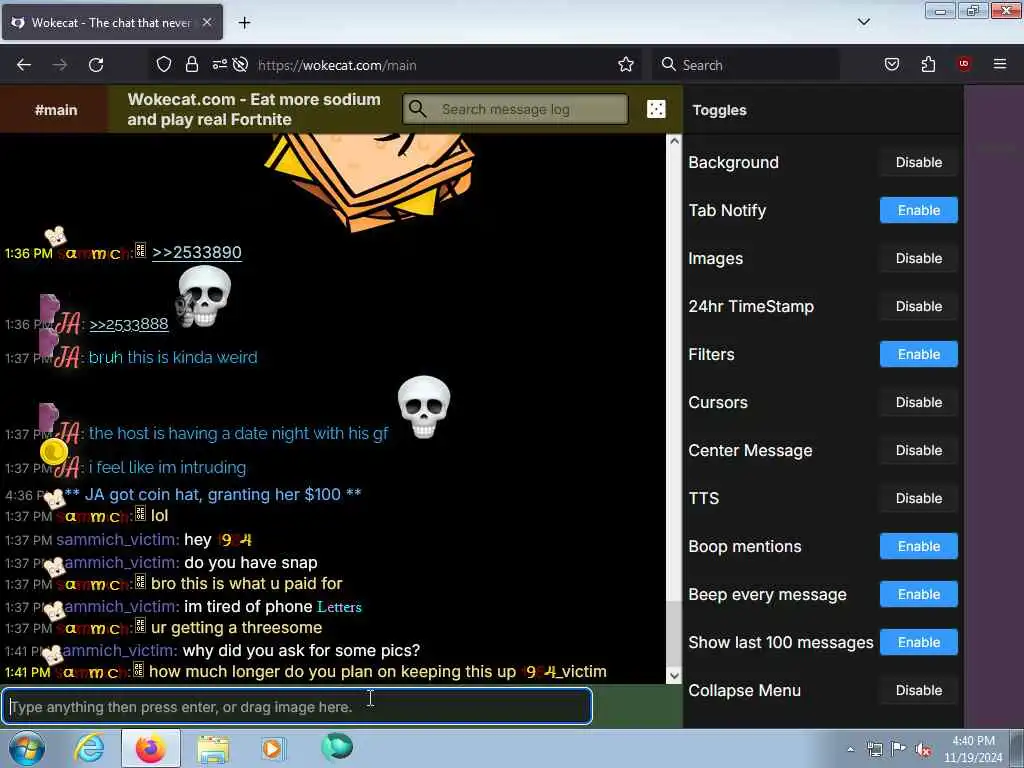Screen dimensions: 1024x768
Task: Enable Boop mentions
Action: point(918,546)
